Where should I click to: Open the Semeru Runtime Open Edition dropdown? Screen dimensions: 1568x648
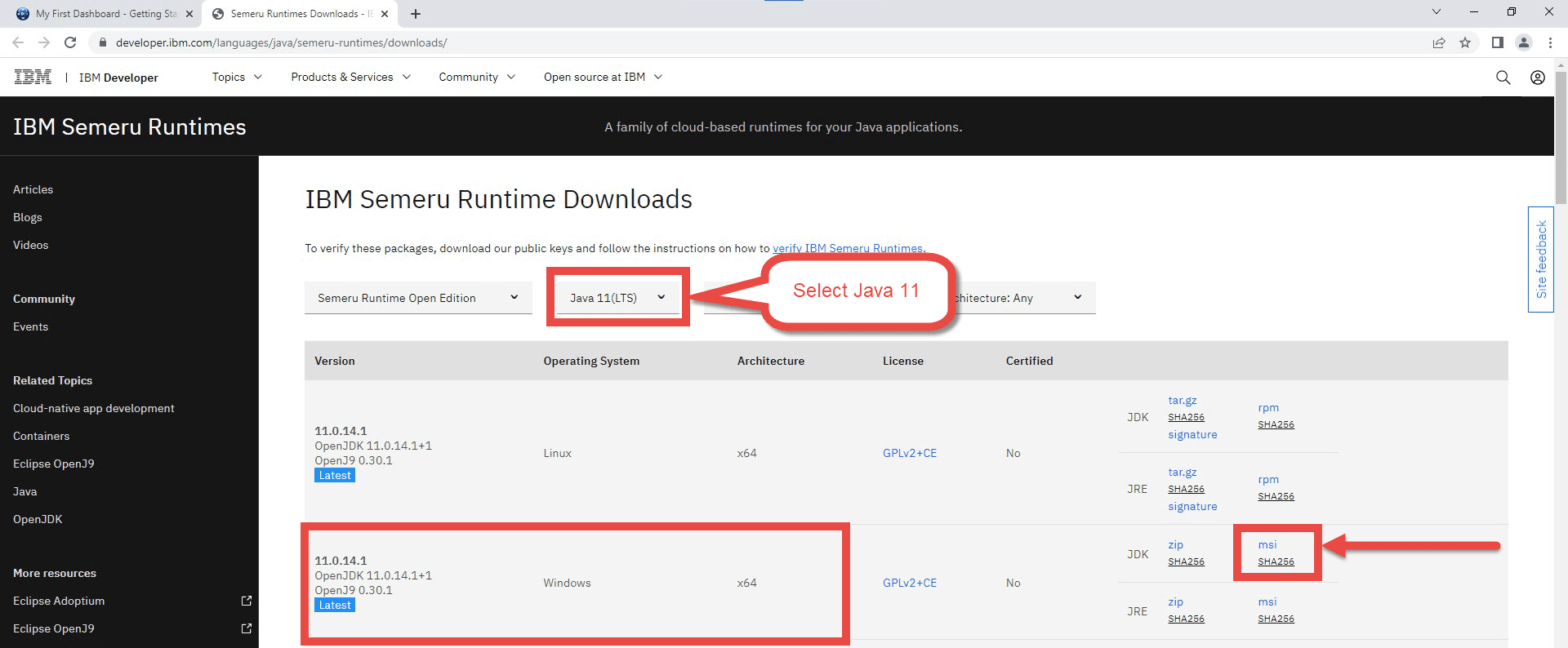(418, 298)
